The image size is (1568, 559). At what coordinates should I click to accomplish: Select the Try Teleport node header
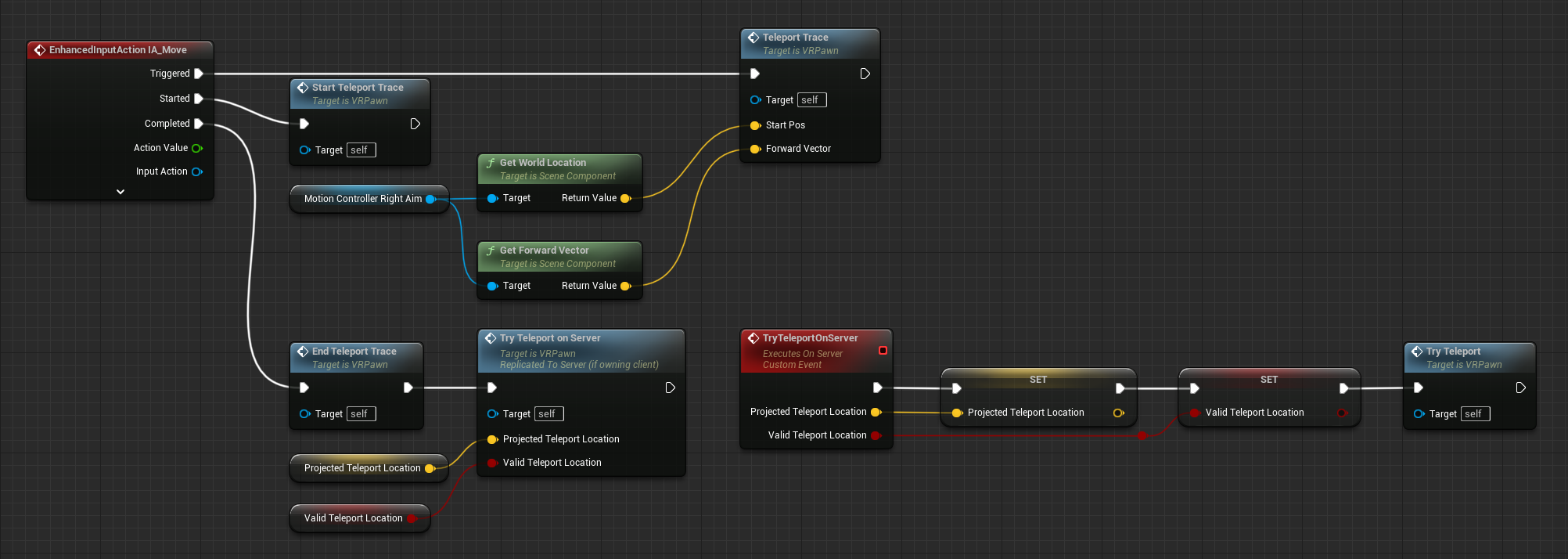pos(1470,358)
